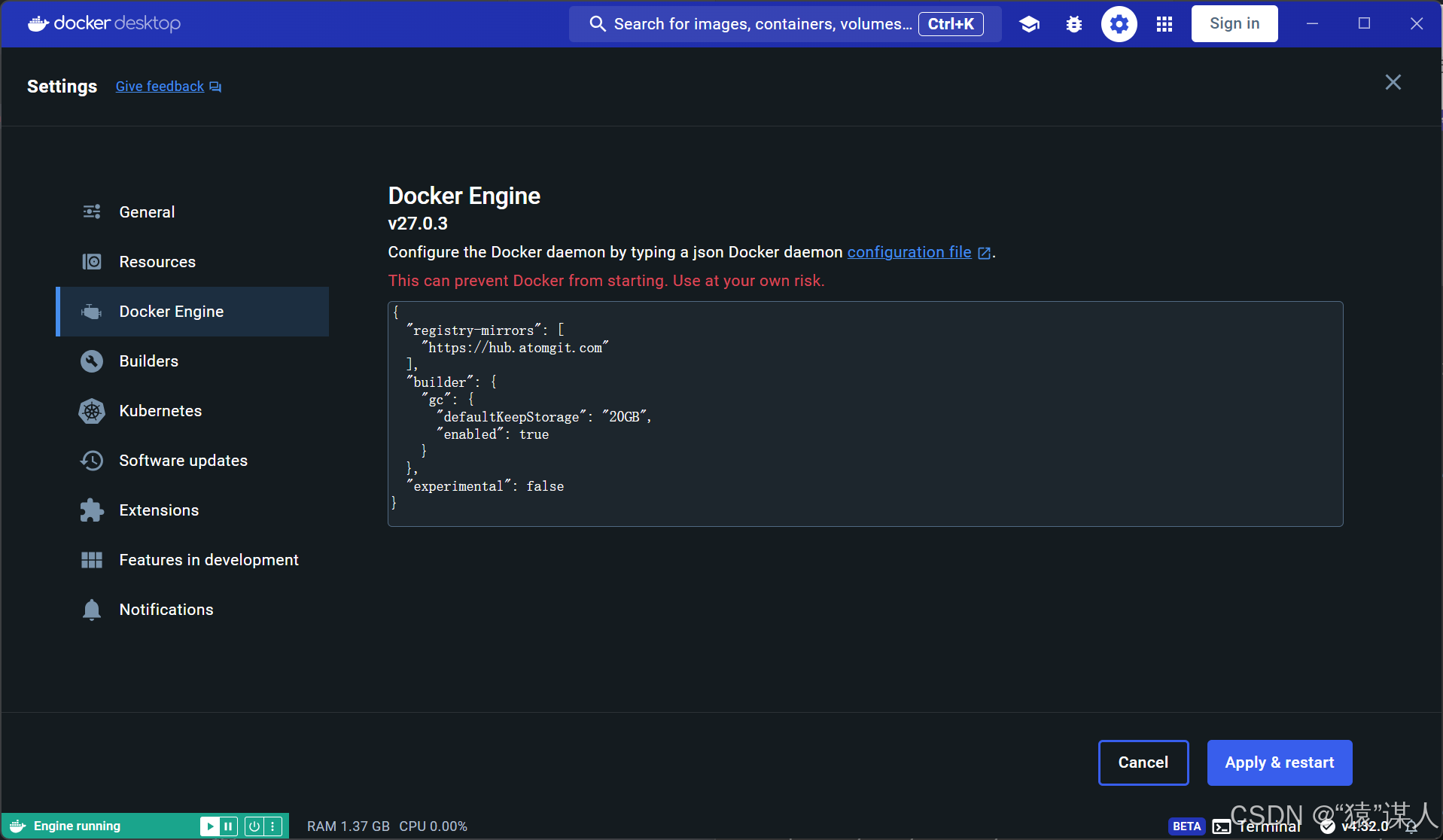Viewport: 1443px width, 840px height.
Task: Open the Kubernetes settings section
Action: coord(193,411)
